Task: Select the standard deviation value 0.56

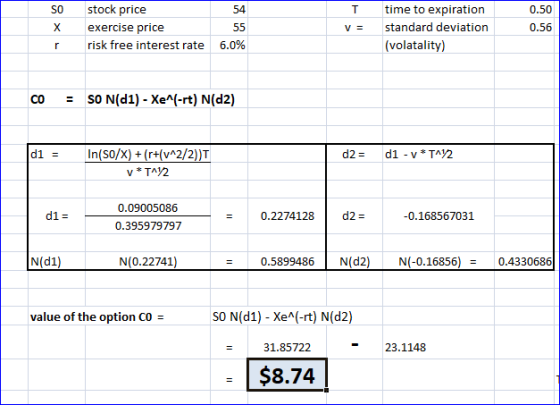Action: click(x=540, y=27)
